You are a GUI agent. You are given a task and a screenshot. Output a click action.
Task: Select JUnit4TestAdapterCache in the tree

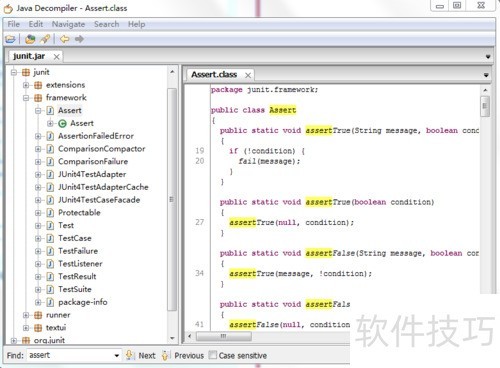click(103, 187)
